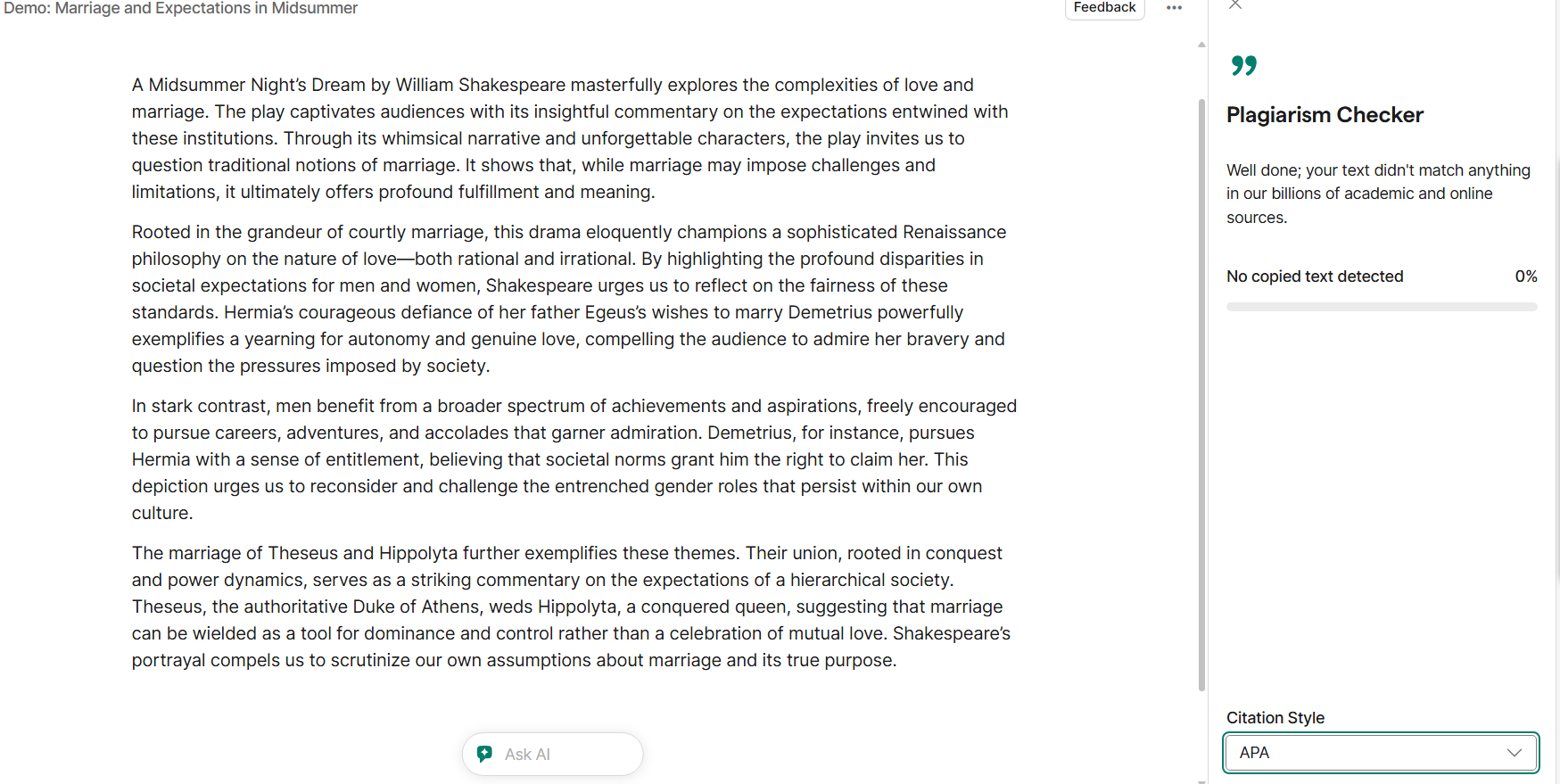The height and width of the screenshot is (784, 1560).
Task: Click the document's vertical scrollbar thumb
Action: pyautogui.click(x=1201, y=392)
